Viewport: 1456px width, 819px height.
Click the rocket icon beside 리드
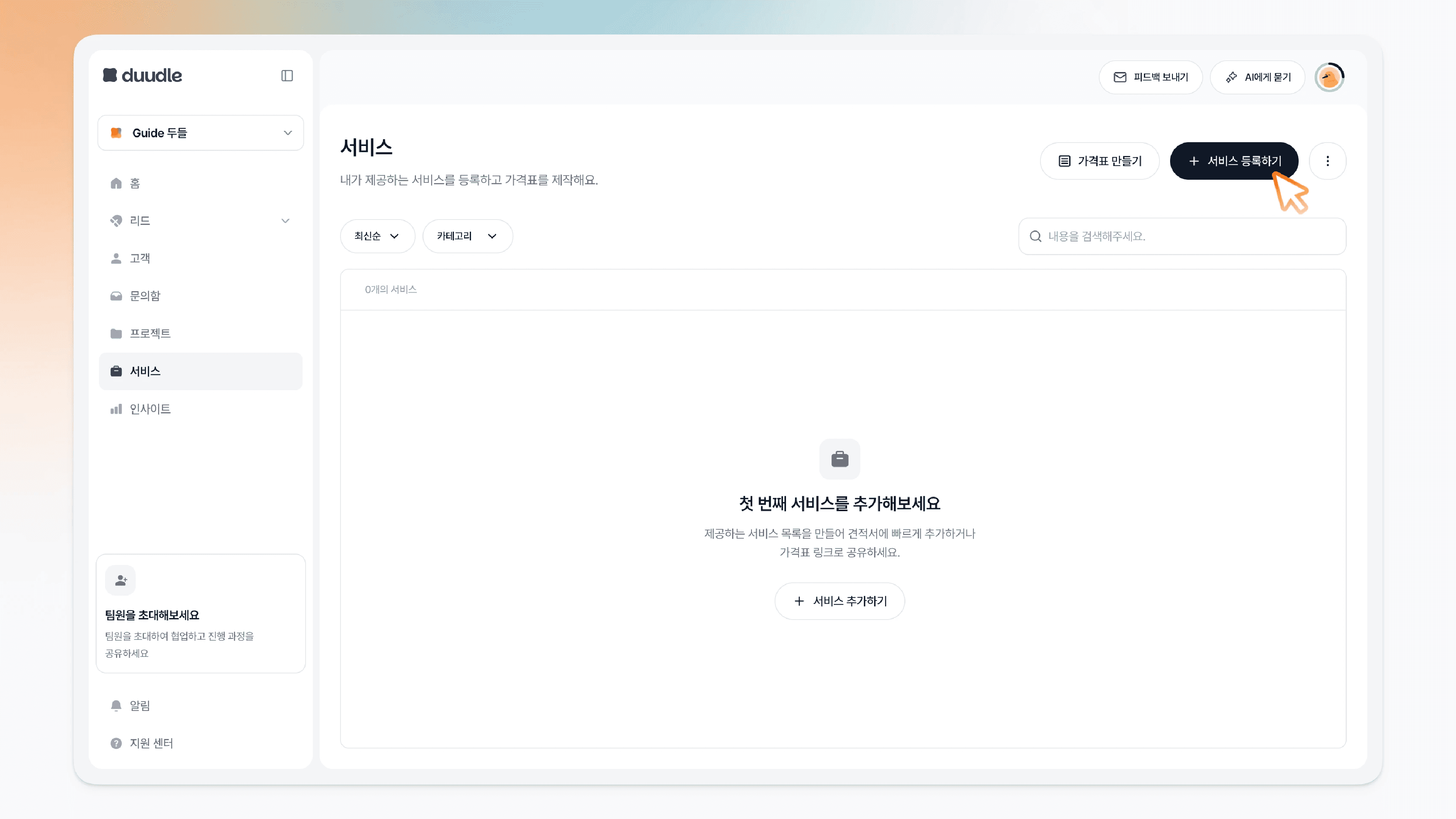[116, 220]
